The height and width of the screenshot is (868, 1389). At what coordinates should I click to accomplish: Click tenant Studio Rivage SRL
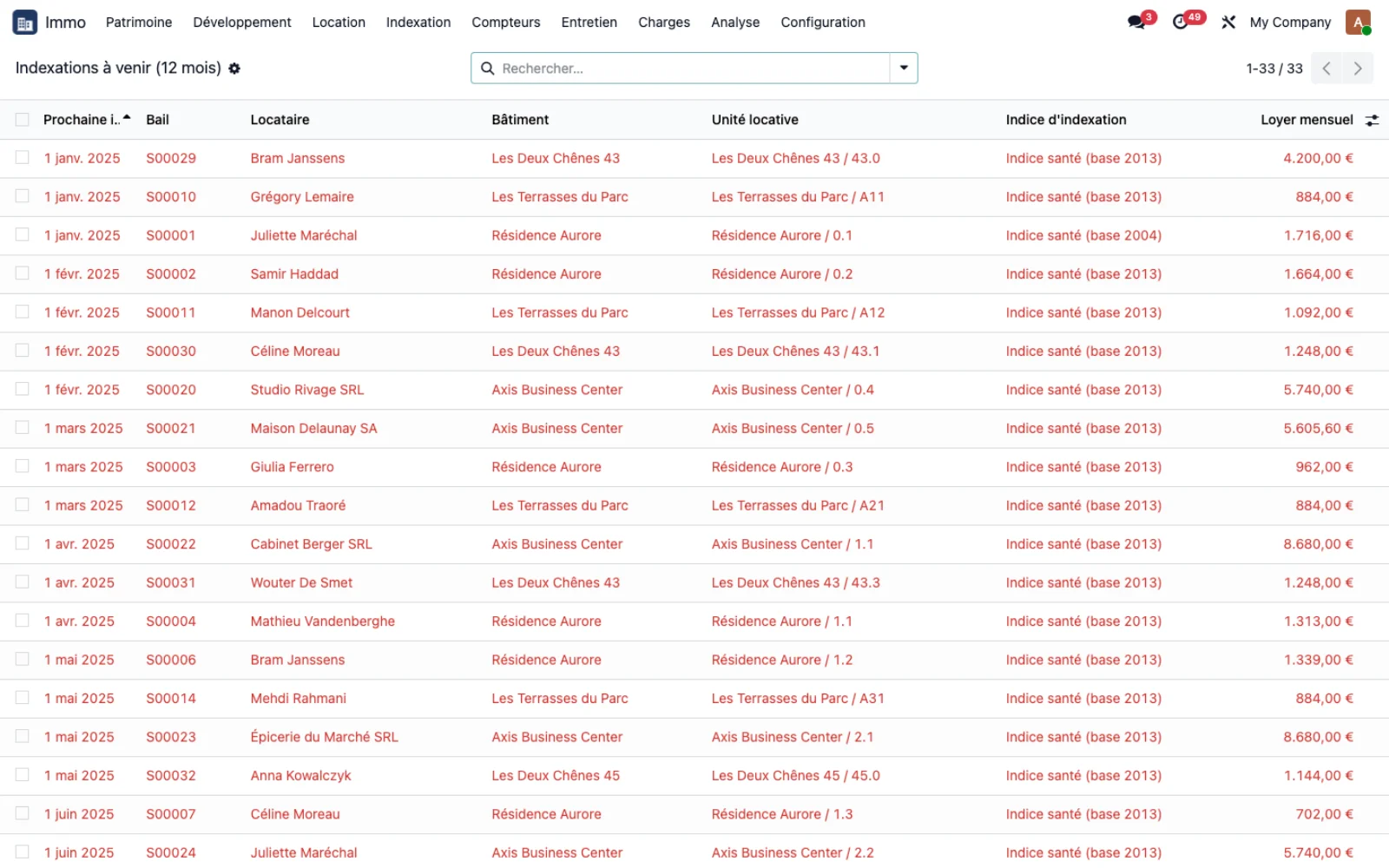307,390
